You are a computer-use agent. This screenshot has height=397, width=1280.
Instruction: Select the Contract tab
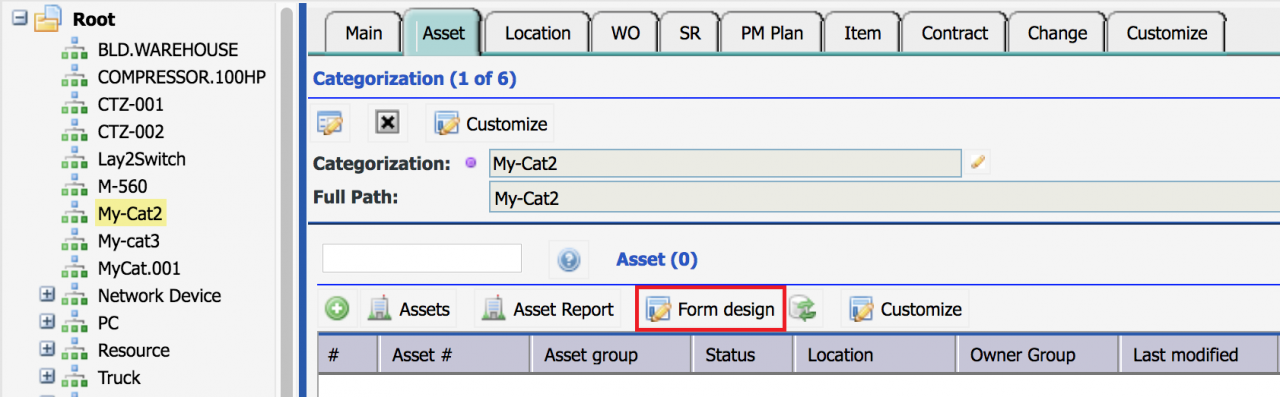coord(954,33)
